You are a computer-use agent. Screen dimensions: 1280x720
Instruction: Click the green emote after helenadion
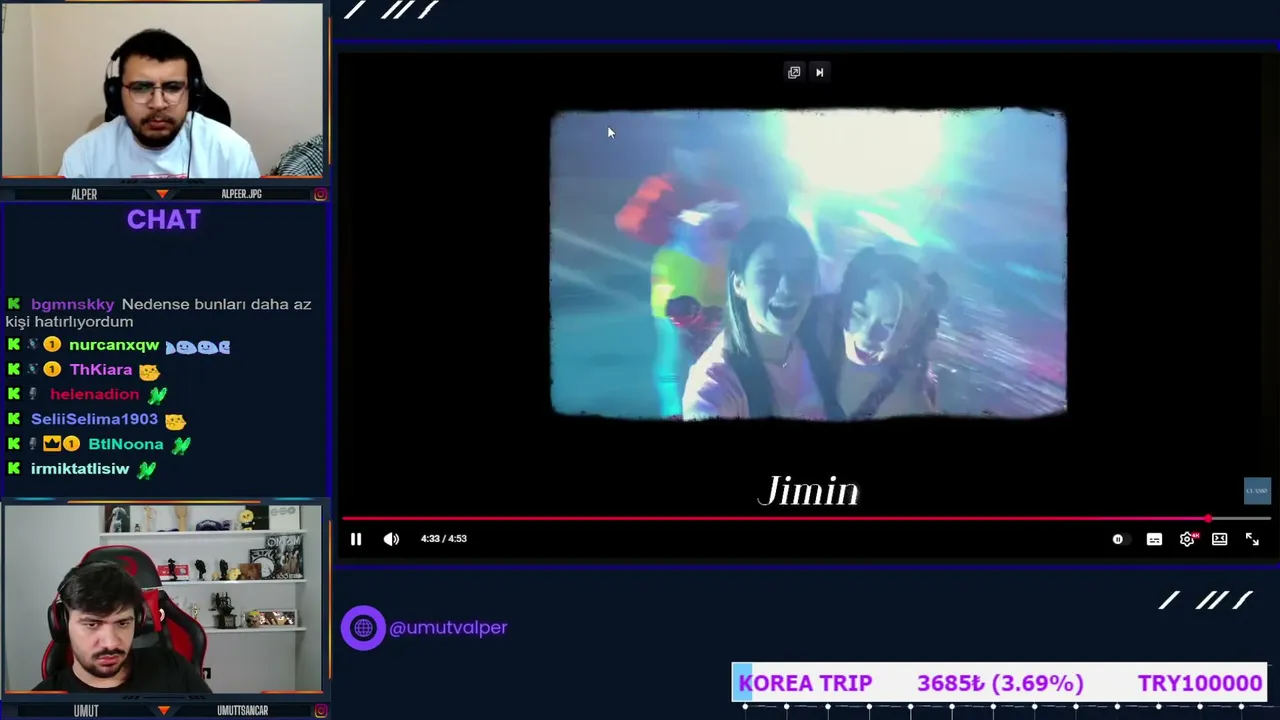157,395
